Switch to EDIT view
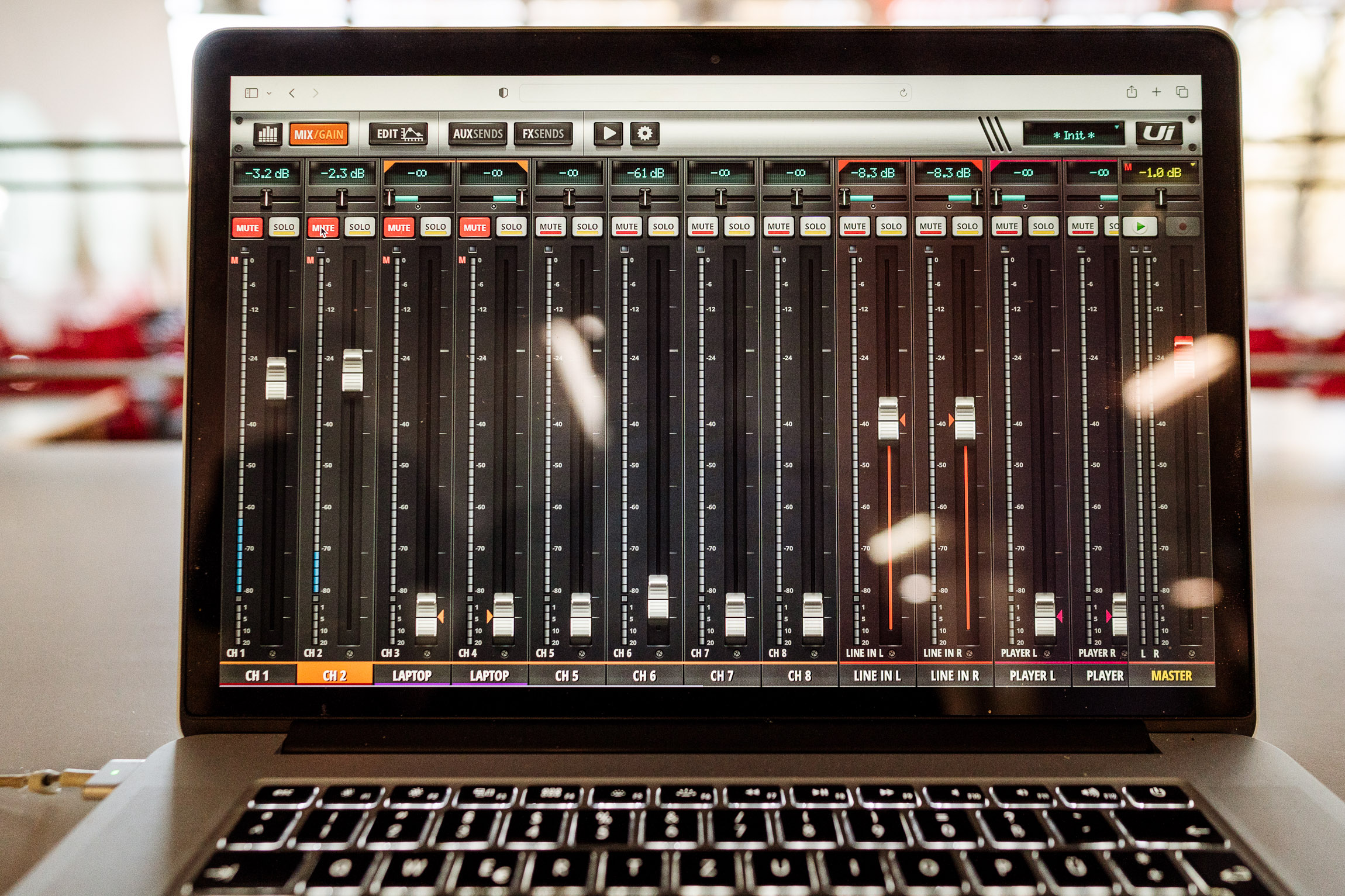 click(x=398, y=134)
